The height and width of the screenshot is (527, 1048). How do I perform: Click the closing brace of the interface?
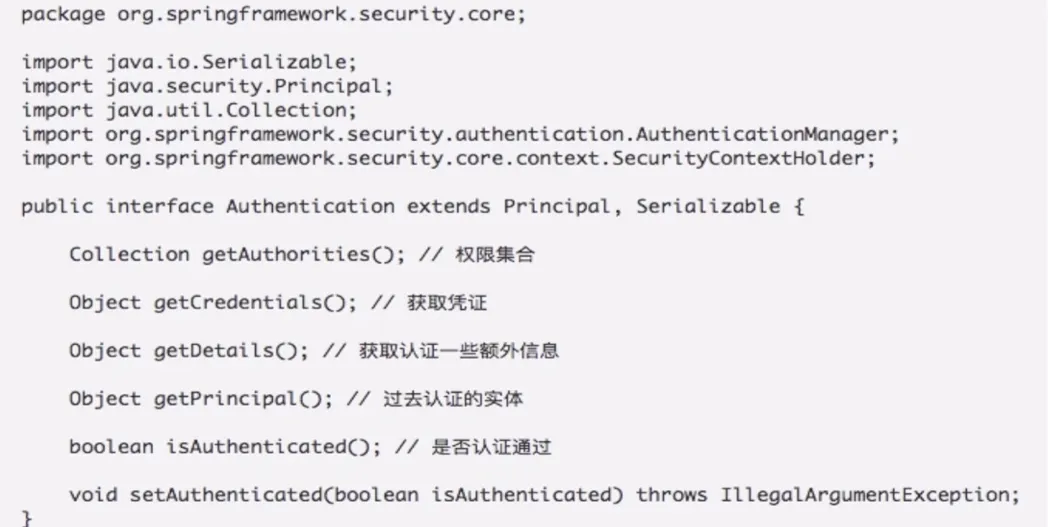pyautogui.click(x=27, y=518)
